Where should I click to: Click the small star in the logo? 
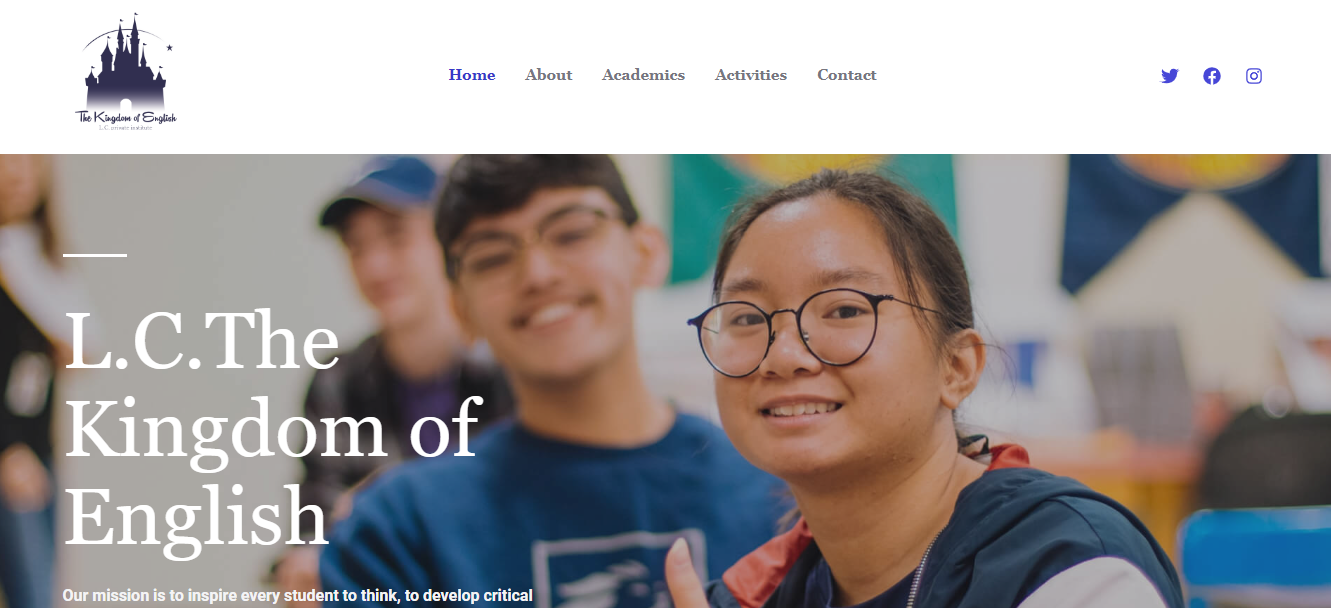click(169, 47)
